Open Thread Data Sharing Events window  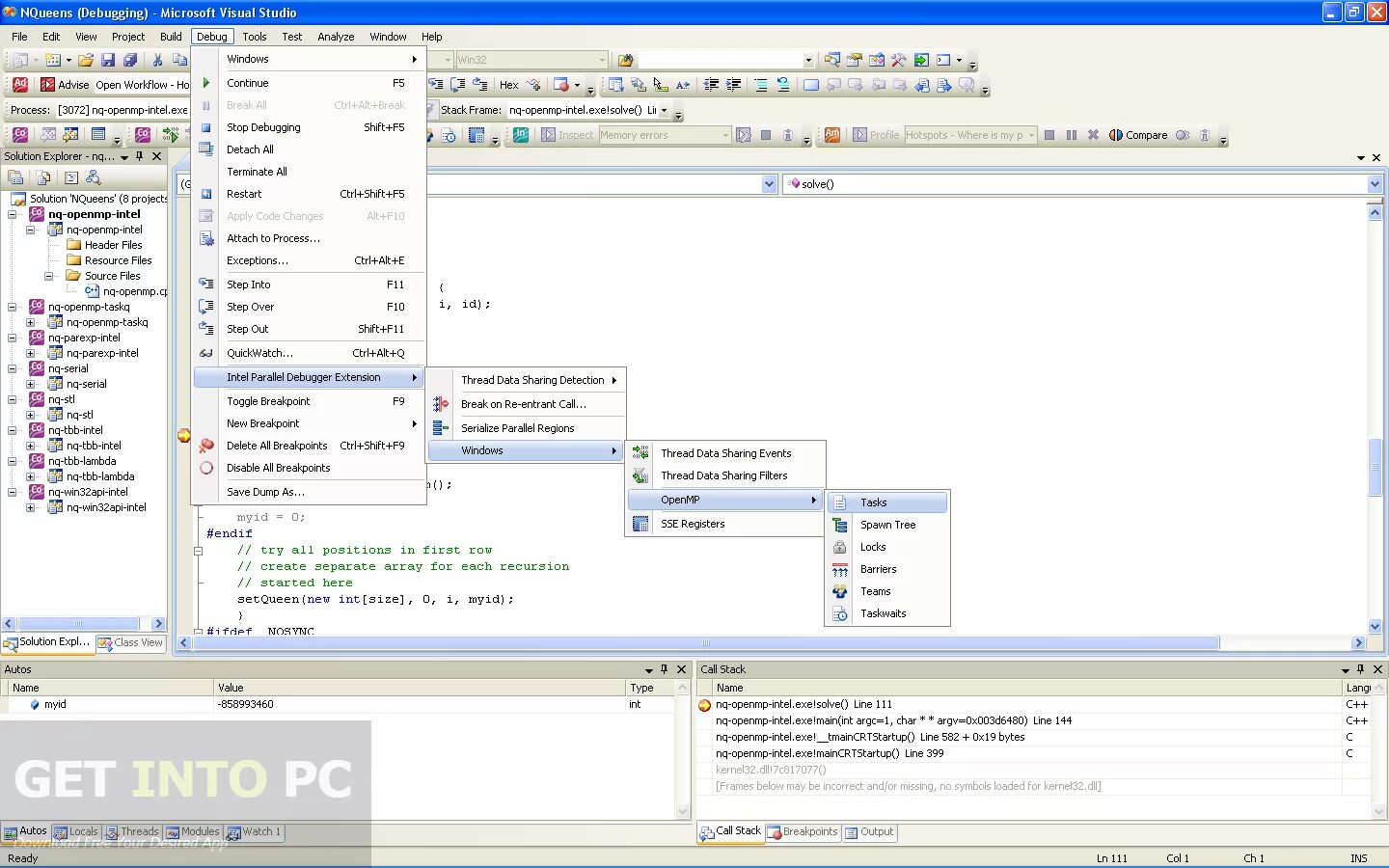pos(725,453)
